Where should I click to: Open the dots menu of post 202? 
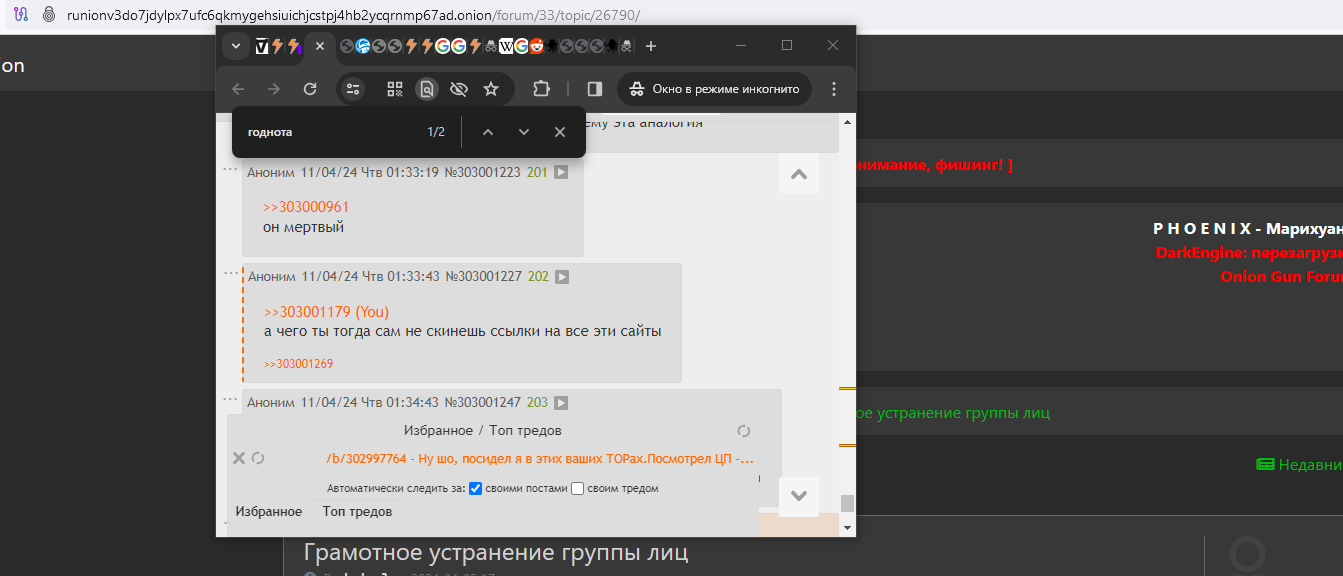(x=231, y=274)
